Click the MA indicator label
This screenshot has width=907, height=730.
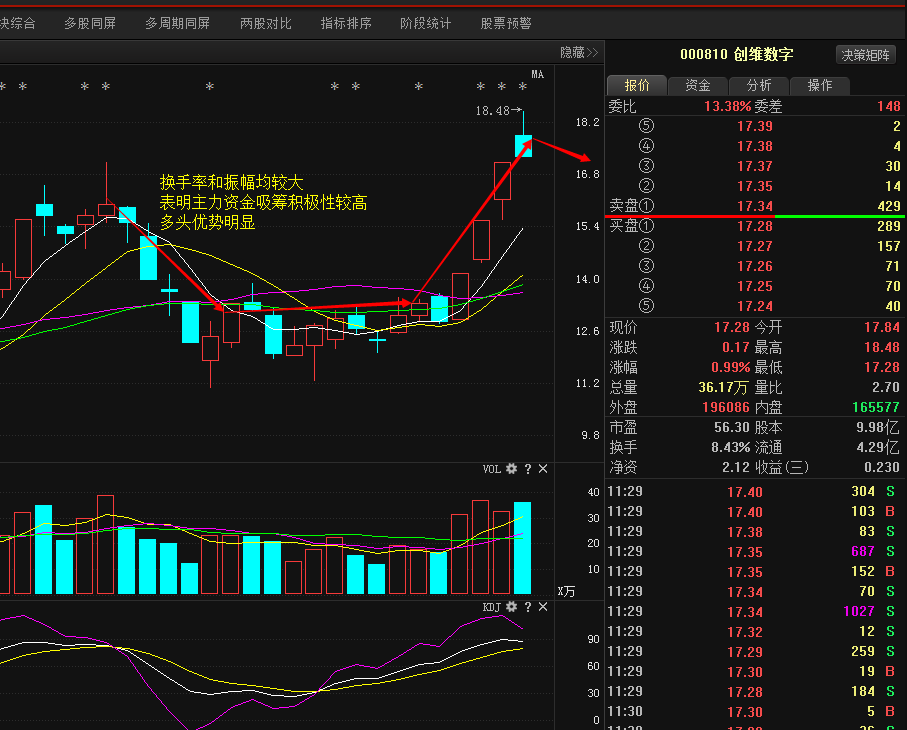coord(537,74)
